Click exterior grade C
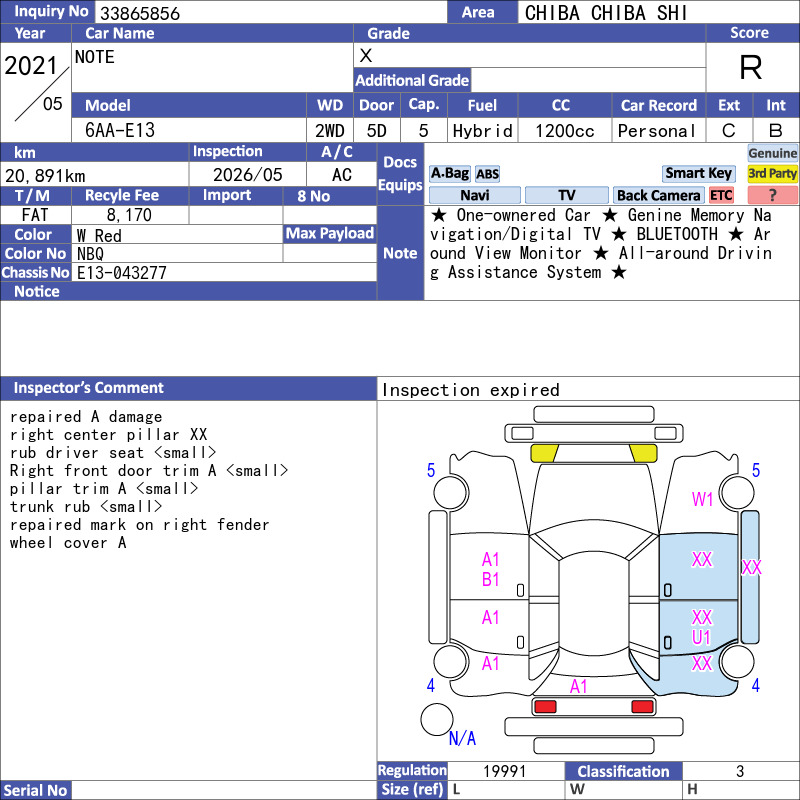Image resolution: width=800 pixels, height=800 pixels. [x=729, y=131]
